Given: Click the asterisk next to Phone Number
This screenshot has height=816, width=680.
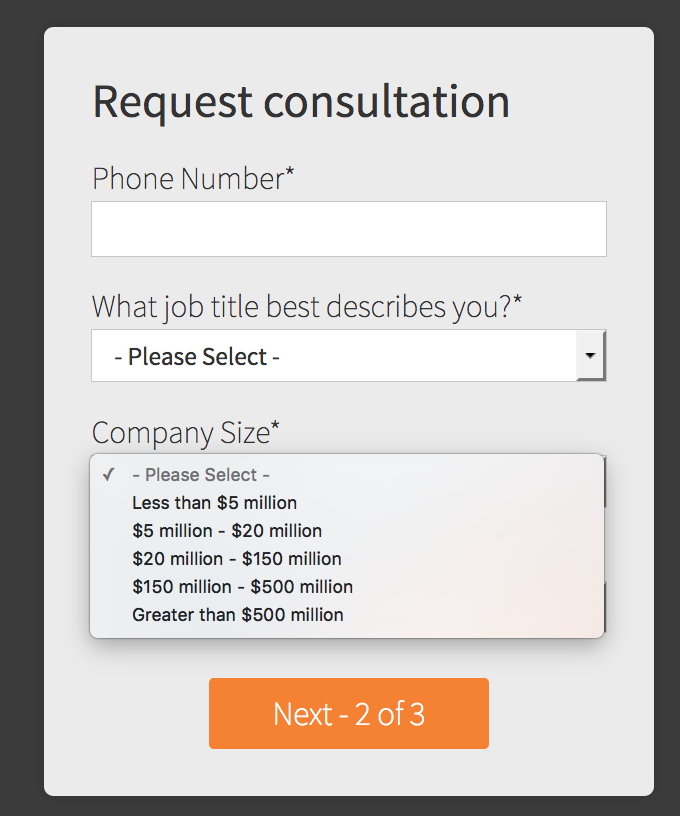Looking at the screenshot, I should coord(290,173).
